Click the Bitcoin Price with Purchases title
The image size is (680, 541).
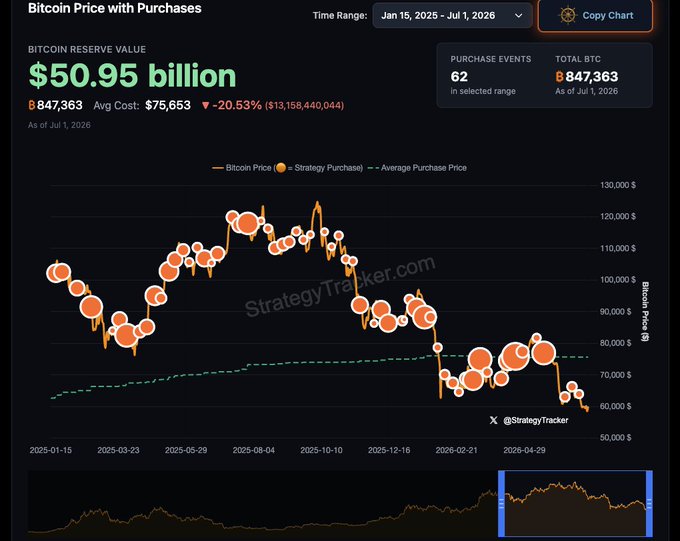point(114,8)
